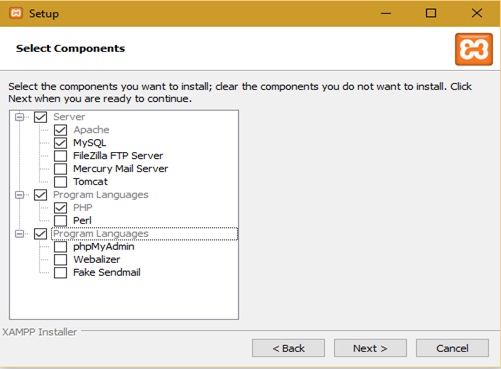501x369 pixels.
Task: Select the MySQL label
Action: tap(90, 143)
